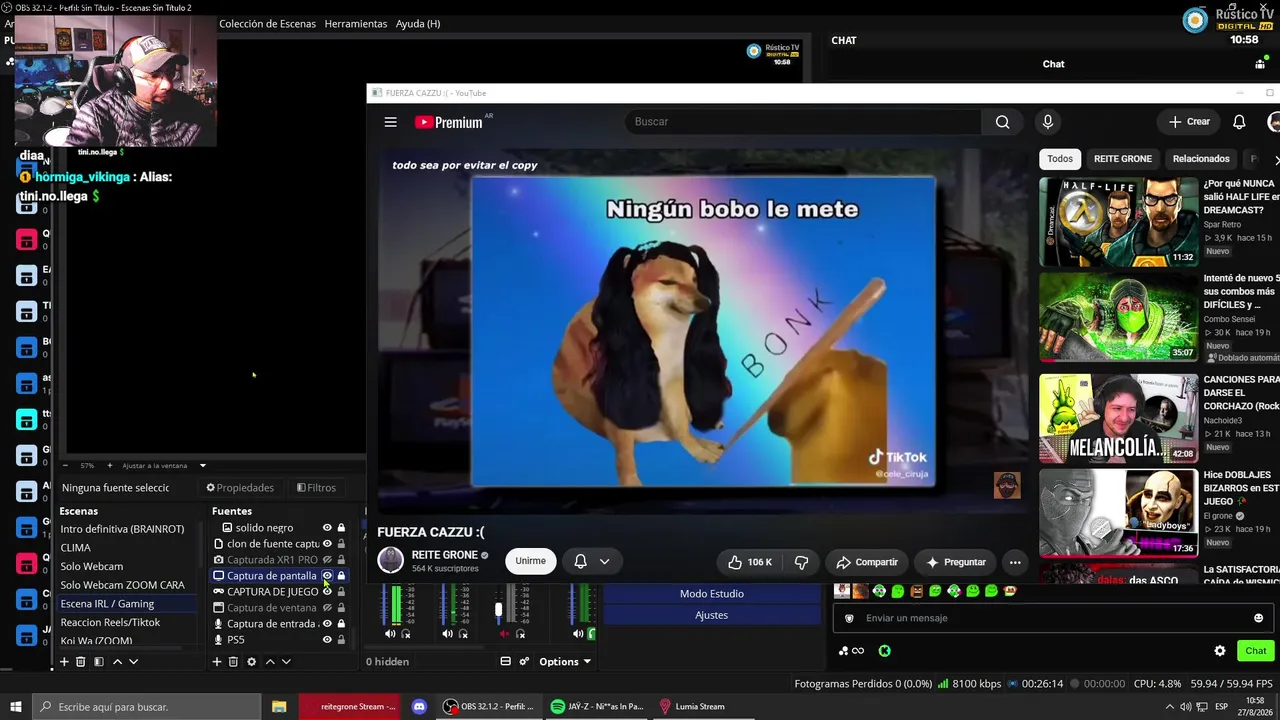Screen dimensions: 1280x720
Task: Hide the CAPTURA DE JUEGO source
Action: (x=327, y=592)
